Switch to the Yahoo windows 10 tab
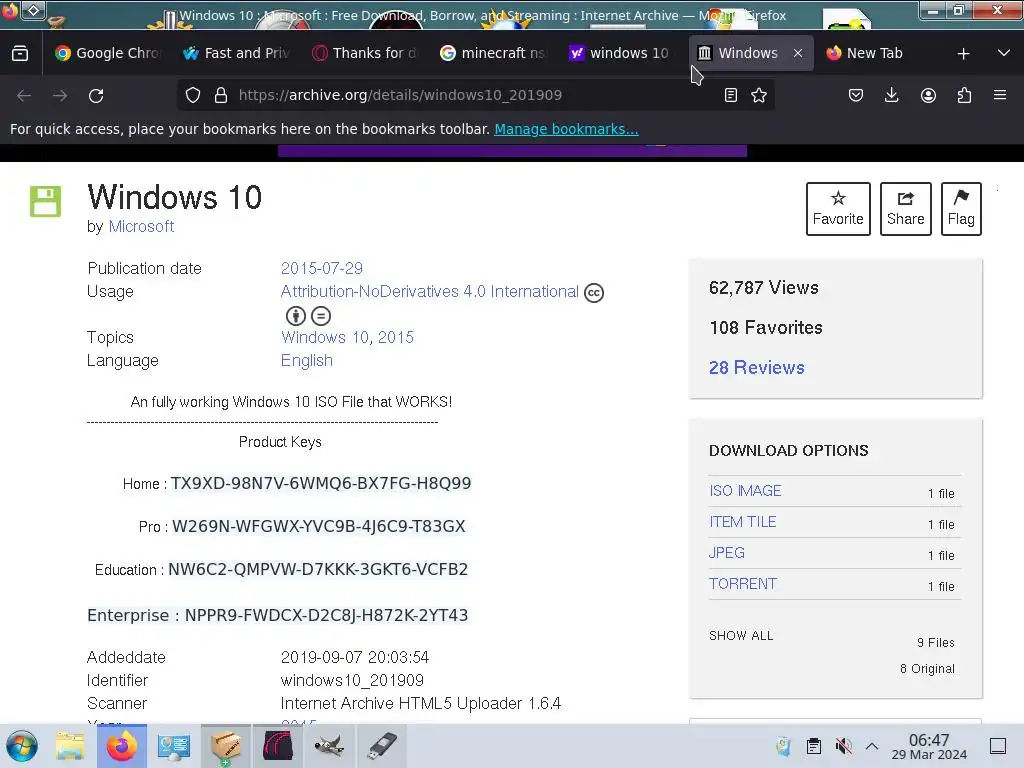 pos(621,53)
